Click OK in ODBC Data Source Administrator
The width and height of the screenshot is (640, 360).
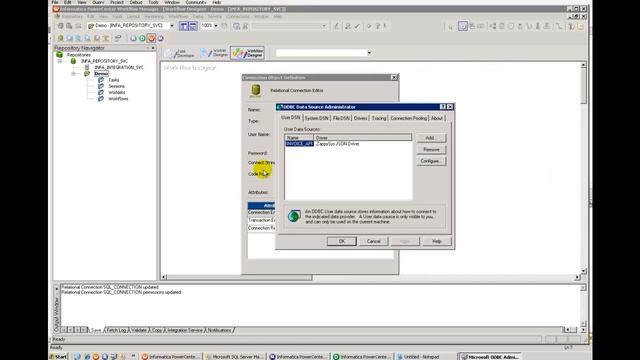coord(342,241)
